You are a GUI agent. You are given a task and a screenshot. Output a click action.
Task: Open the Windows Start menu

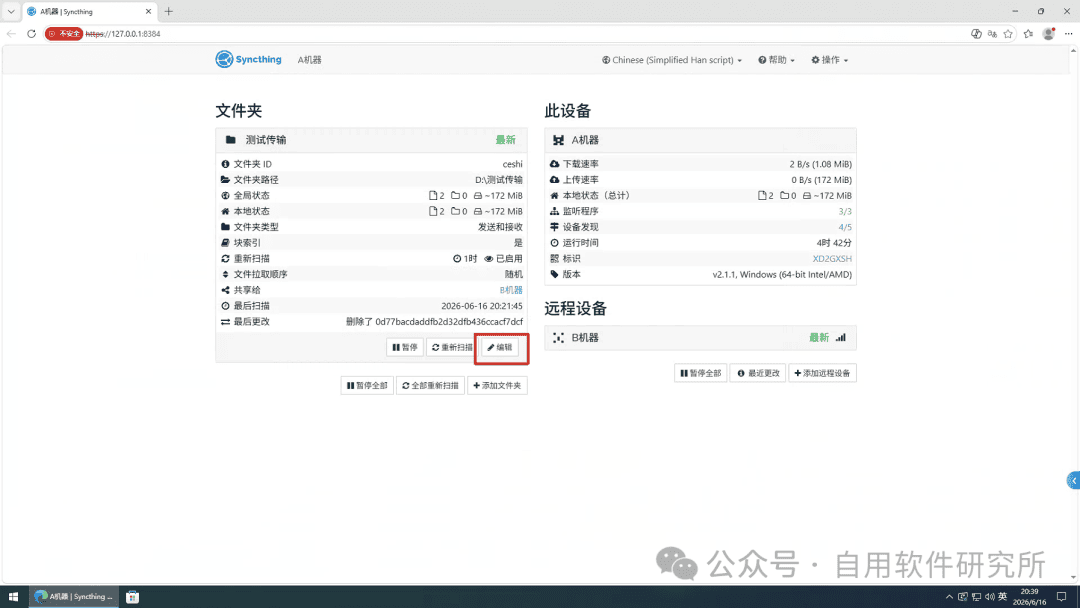tap(13, 596)
